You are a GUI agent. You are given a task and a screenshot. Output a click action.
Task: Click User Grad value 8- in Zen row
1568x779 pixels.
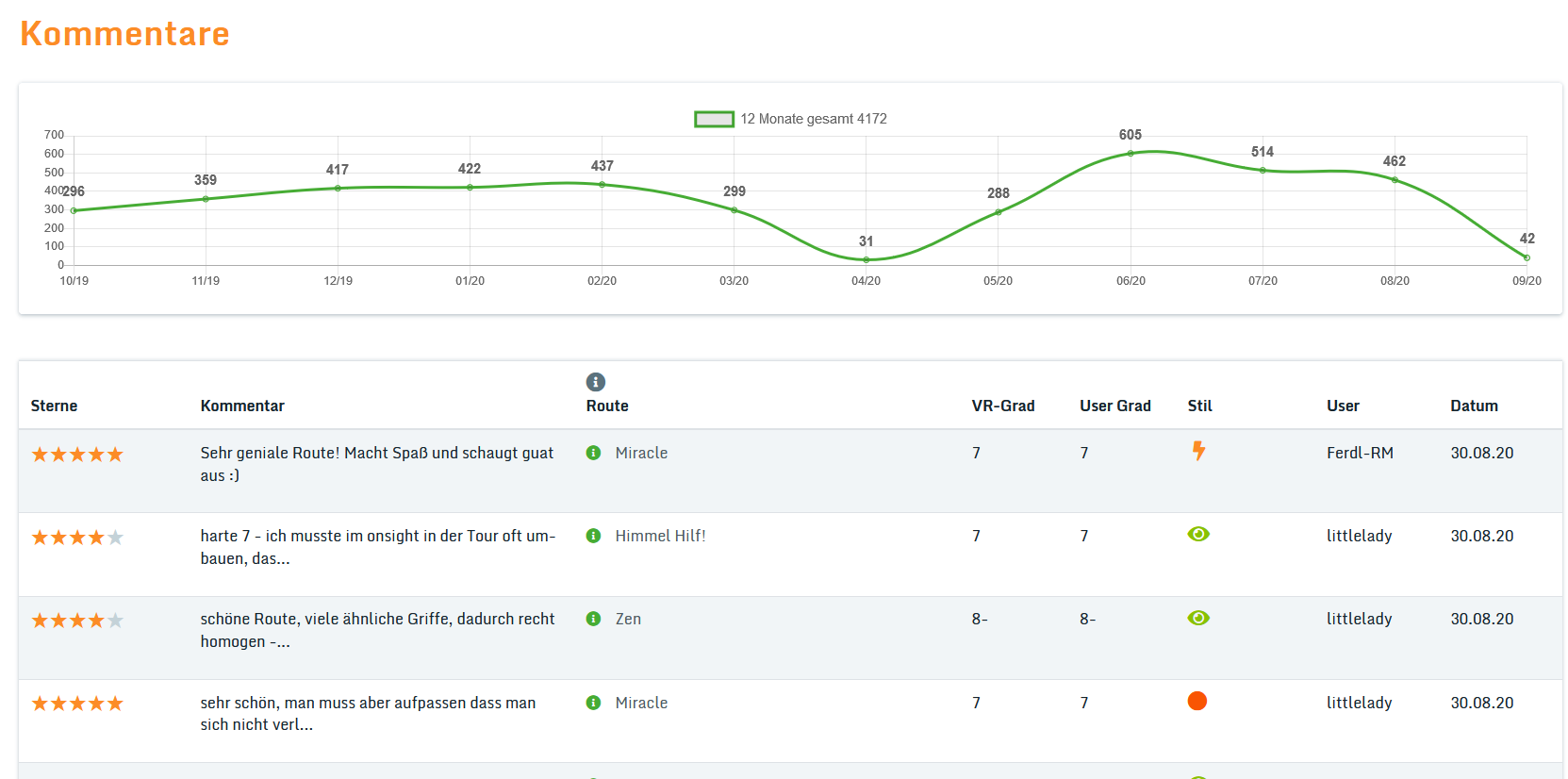coord(1087,619)
